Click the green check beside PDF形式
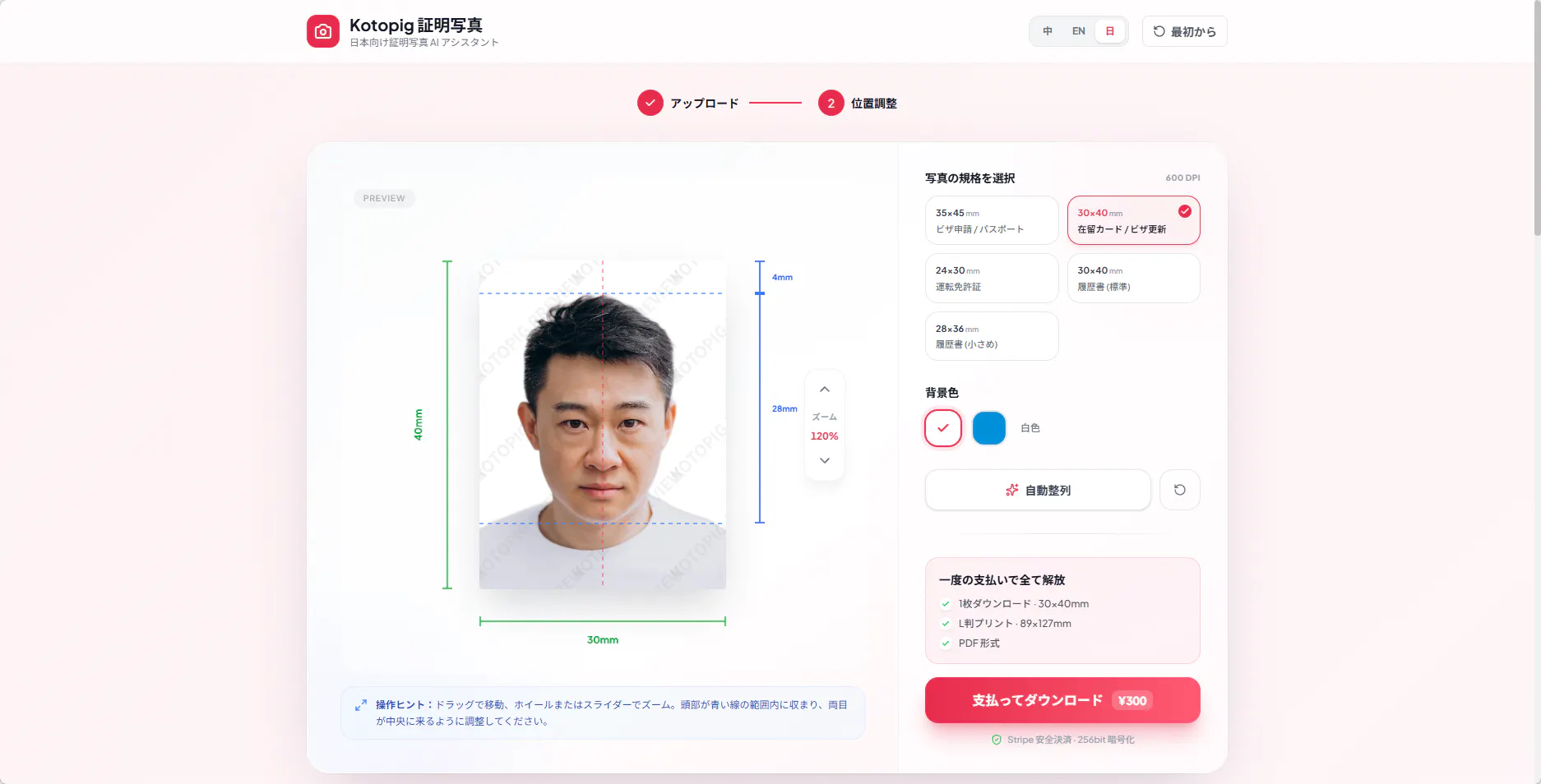Screen dimensions: 1541x784 coord(946,643)
